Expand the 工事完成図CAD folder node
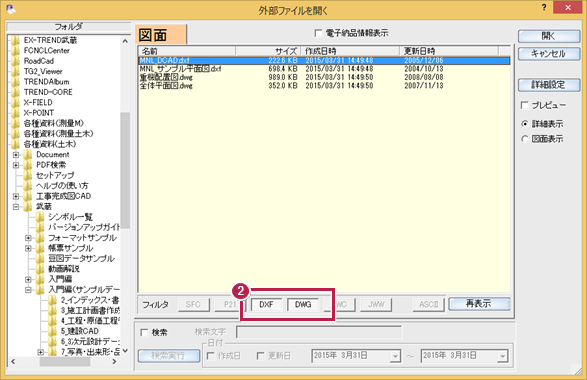Image resolution: width=587 pixels, height=380 pixels. (16, 196)
